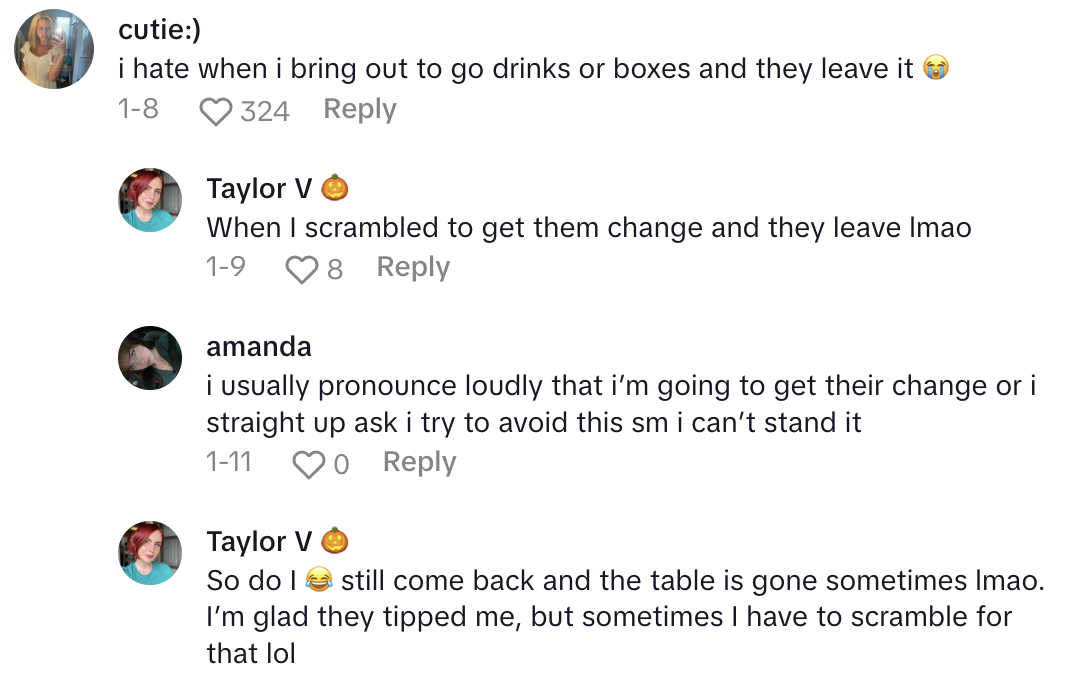The width and height of the screenshot is (1072, 676).
Task: Reply to cutie:)'s comment
Action: pyautogui.click(x=360, y=110)
